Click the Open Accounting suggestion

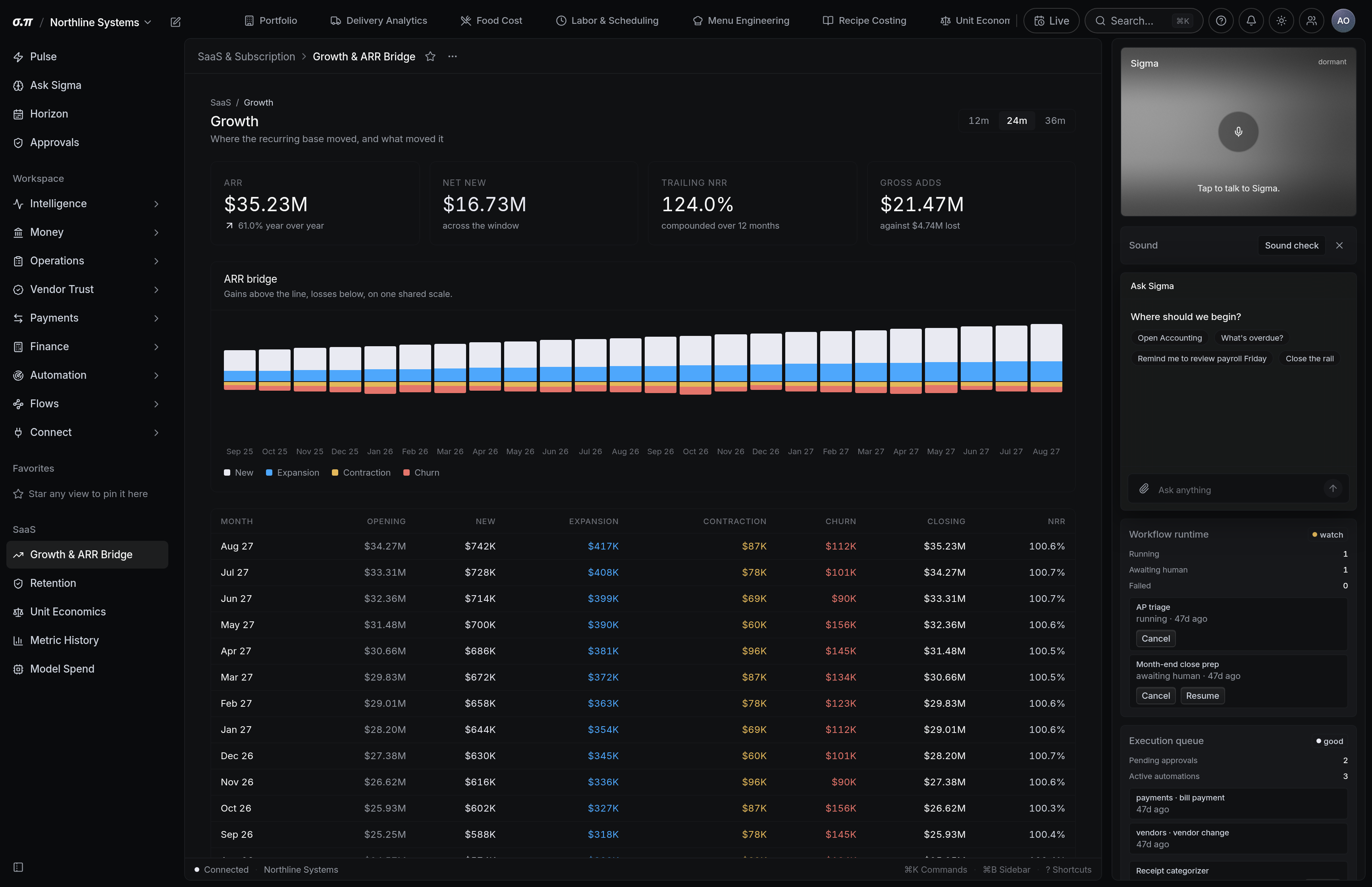click(x=1170, y=338)
